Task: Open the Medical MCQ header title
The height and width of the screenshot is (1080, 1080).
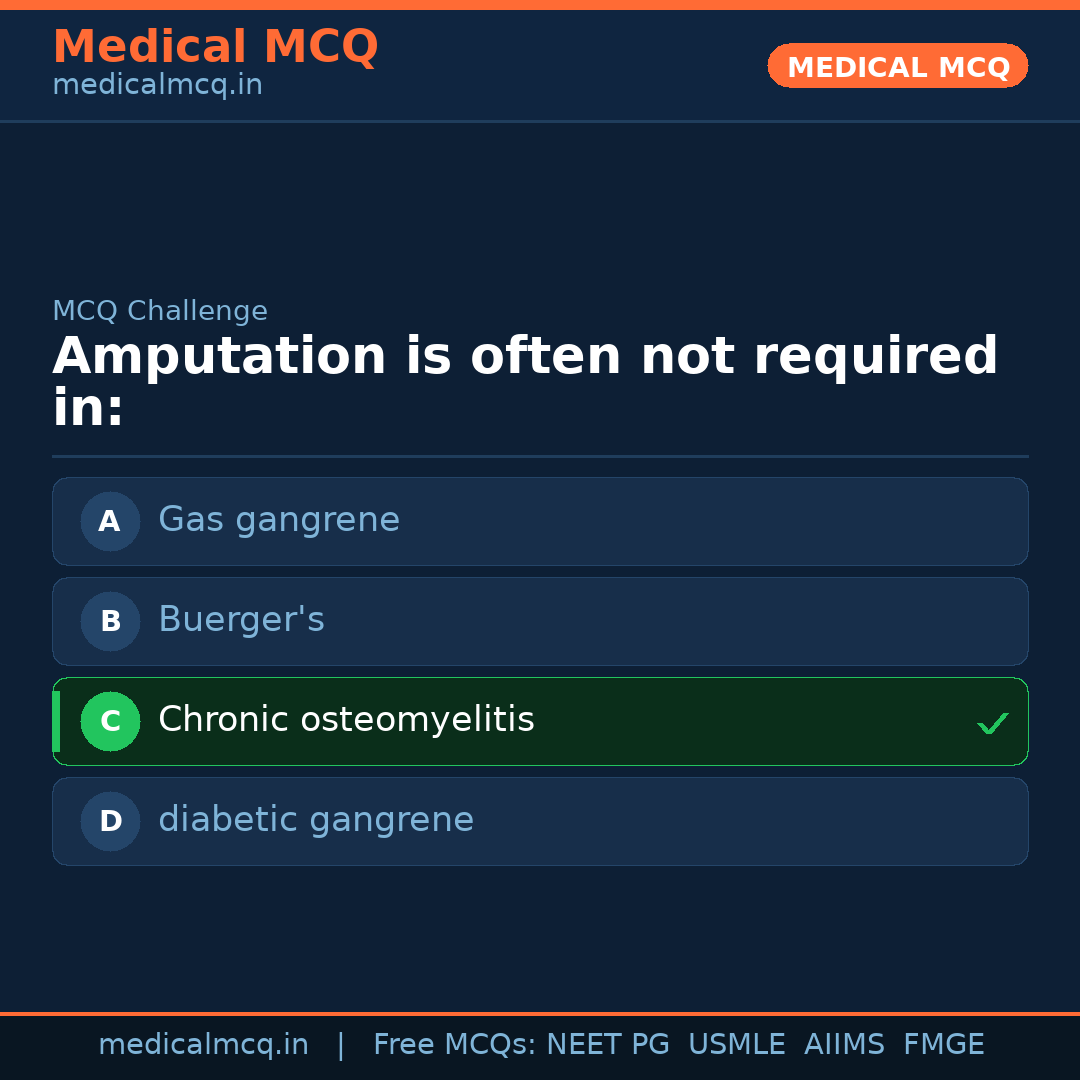Action: click(215, 47)
